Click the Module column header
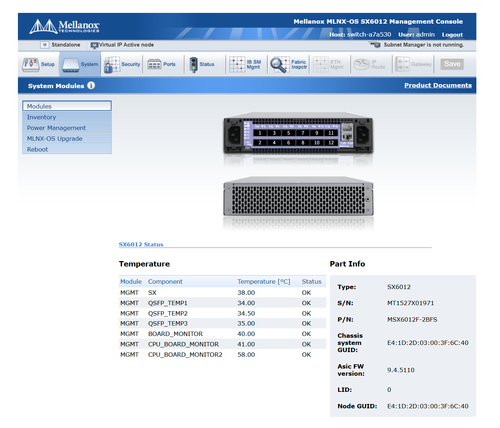Screen dimensions: 500x428 pyautogui.click(x=131, y=281)
